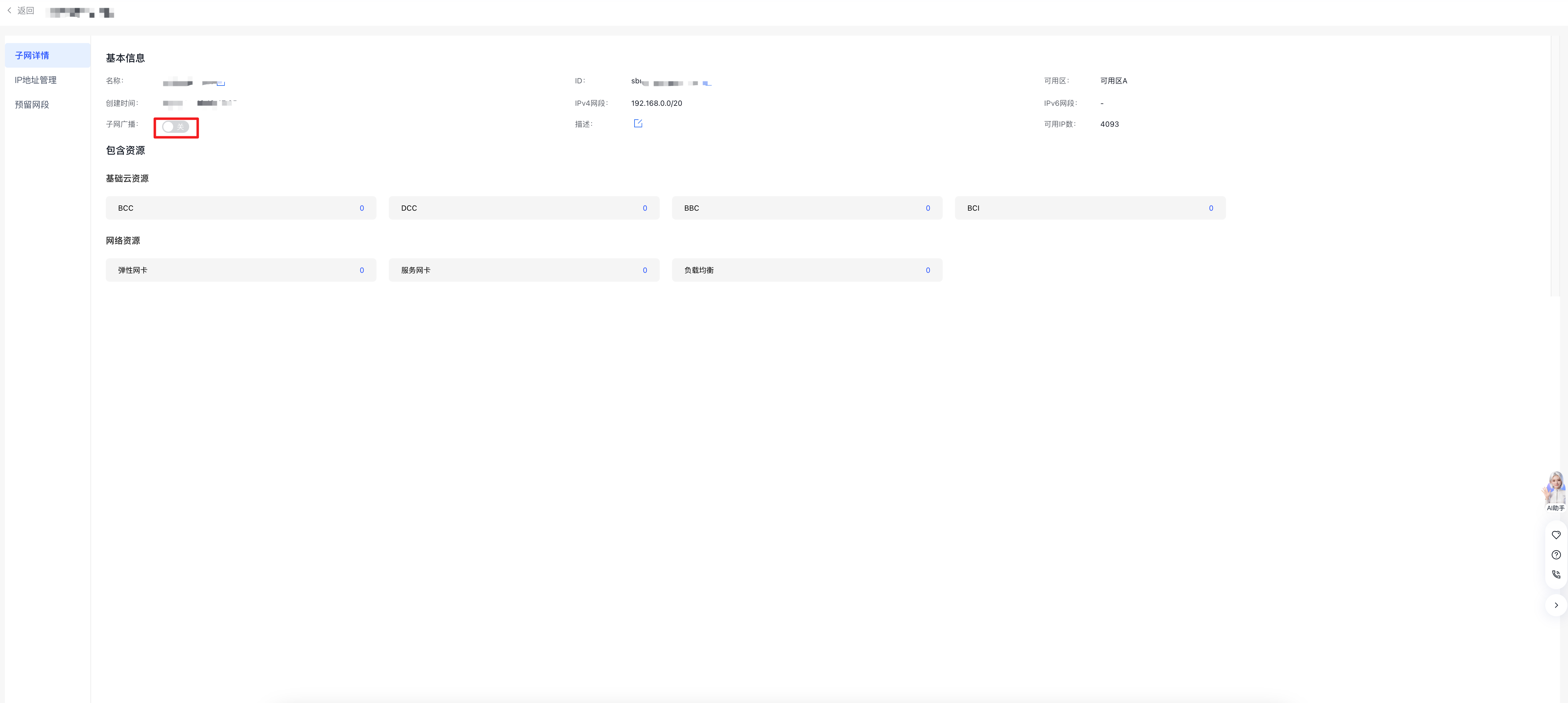
Task: Click the 基础云资源 subsection heading
Action: tap(127, 178)
